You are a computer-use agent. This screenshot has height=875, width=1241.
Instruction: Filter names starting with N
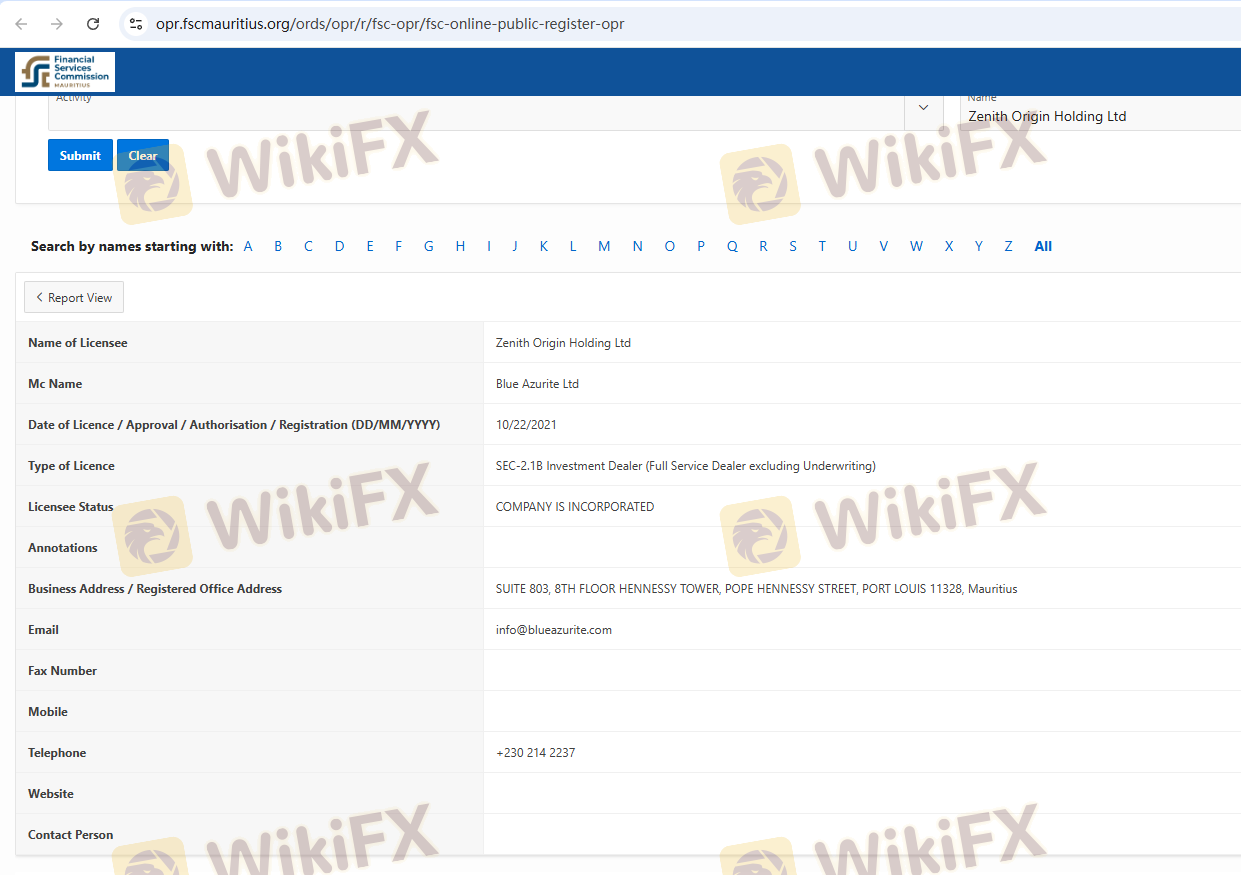(637, 246)
